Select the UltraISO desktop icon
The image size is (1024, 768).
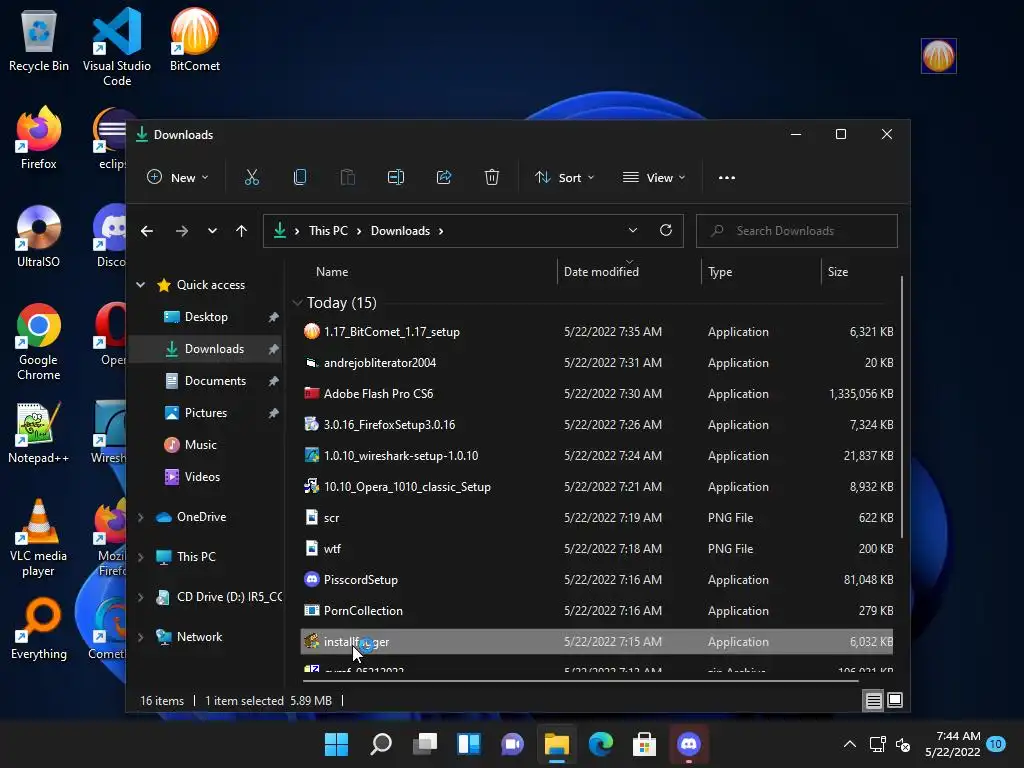coord(39,236)
